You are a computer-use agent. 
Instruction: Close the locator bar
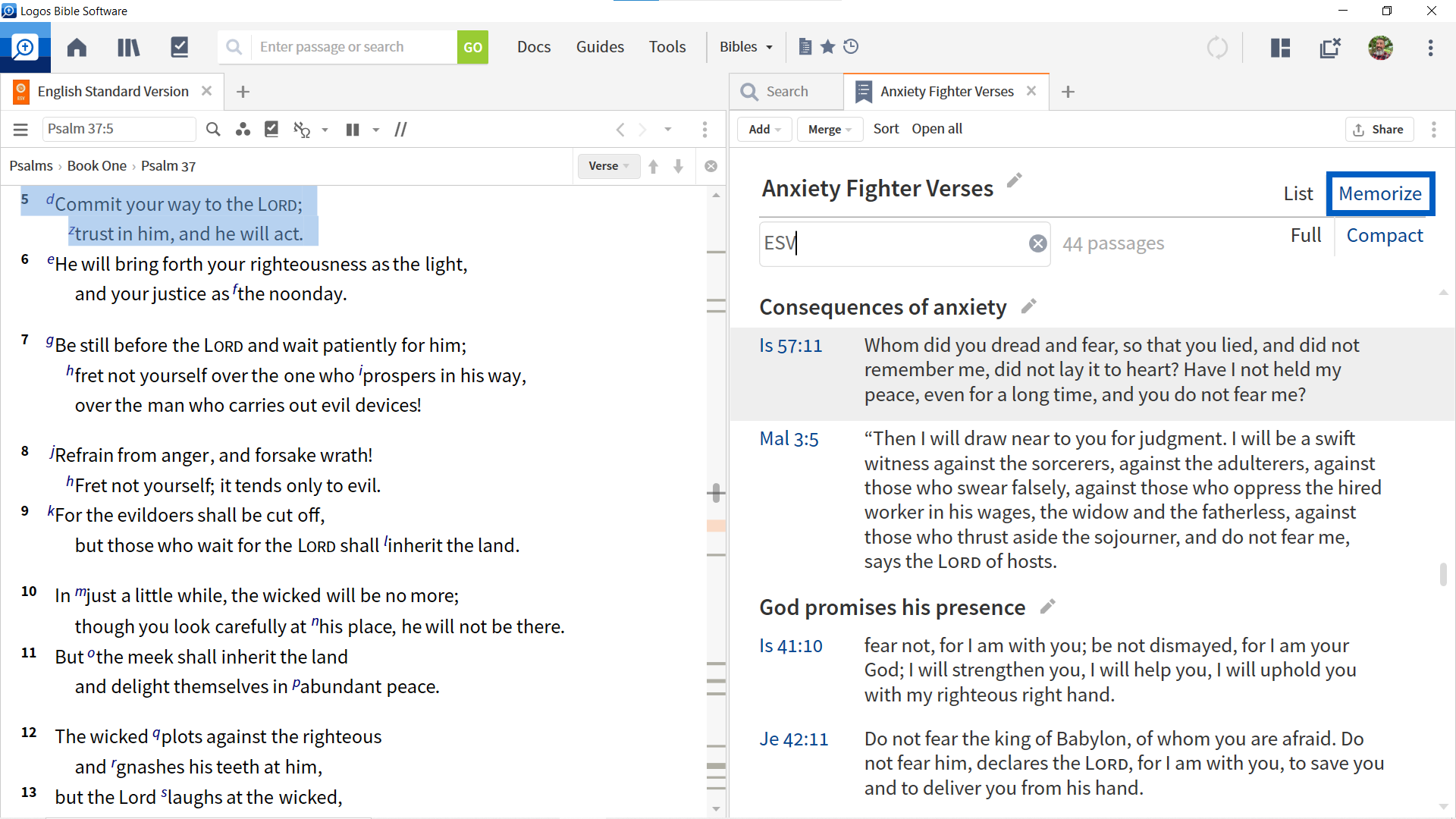[711, 166]
